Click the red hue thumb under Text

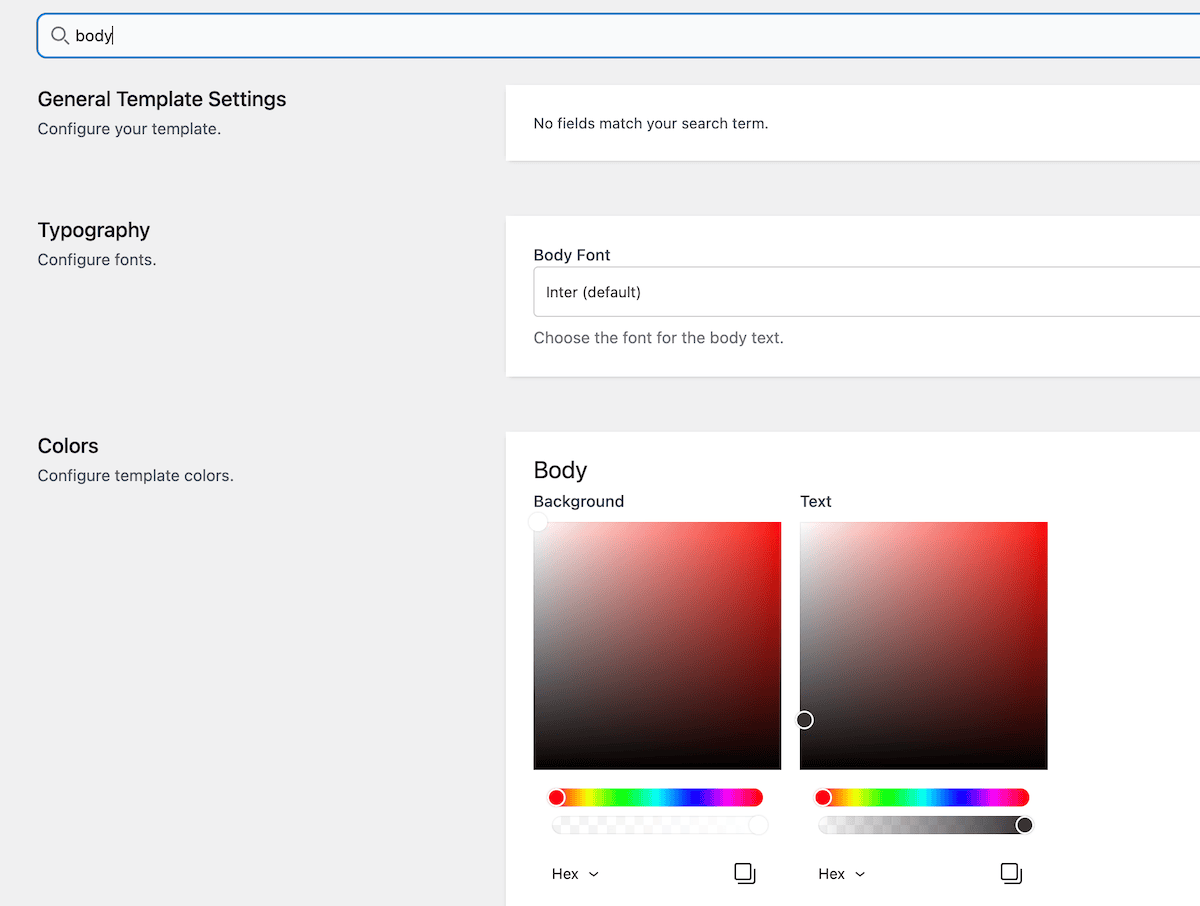click(x=823, y=797)
